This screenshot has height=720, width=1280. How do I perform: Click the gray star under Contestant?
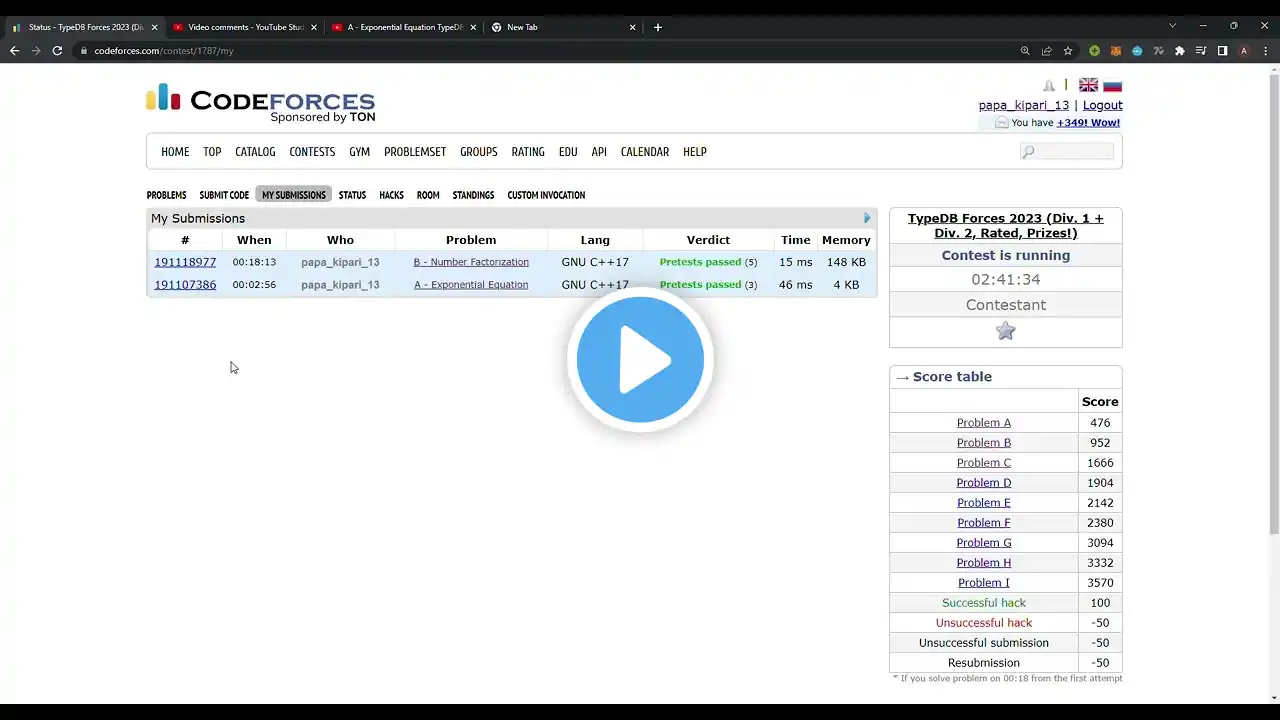(x=1006, y=331)
